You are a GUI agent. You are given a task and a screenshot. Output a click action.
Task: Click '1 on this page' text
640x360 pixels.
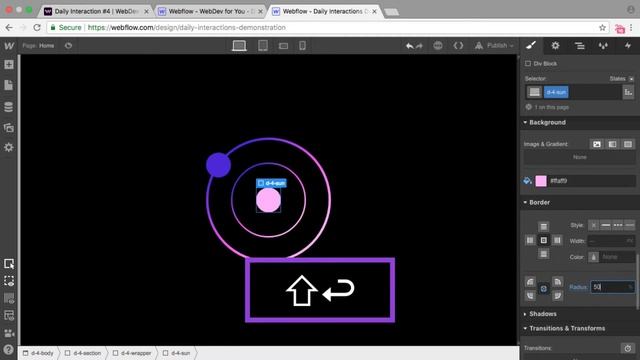[551, 107]
